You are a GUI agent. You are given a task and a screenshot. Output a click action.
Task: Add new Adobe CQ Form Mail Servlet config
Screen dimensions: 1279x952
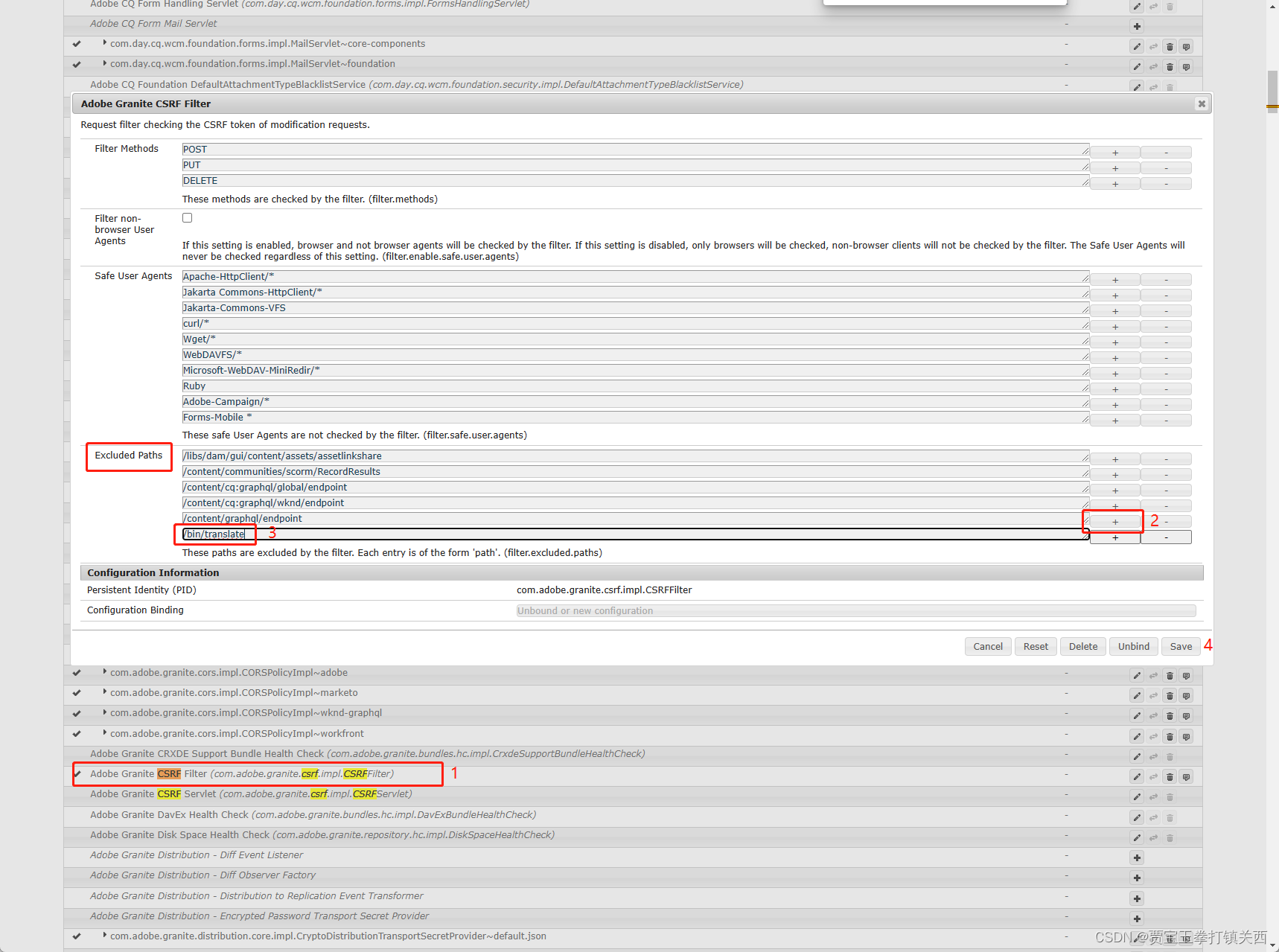click(x=1137, y=27)
